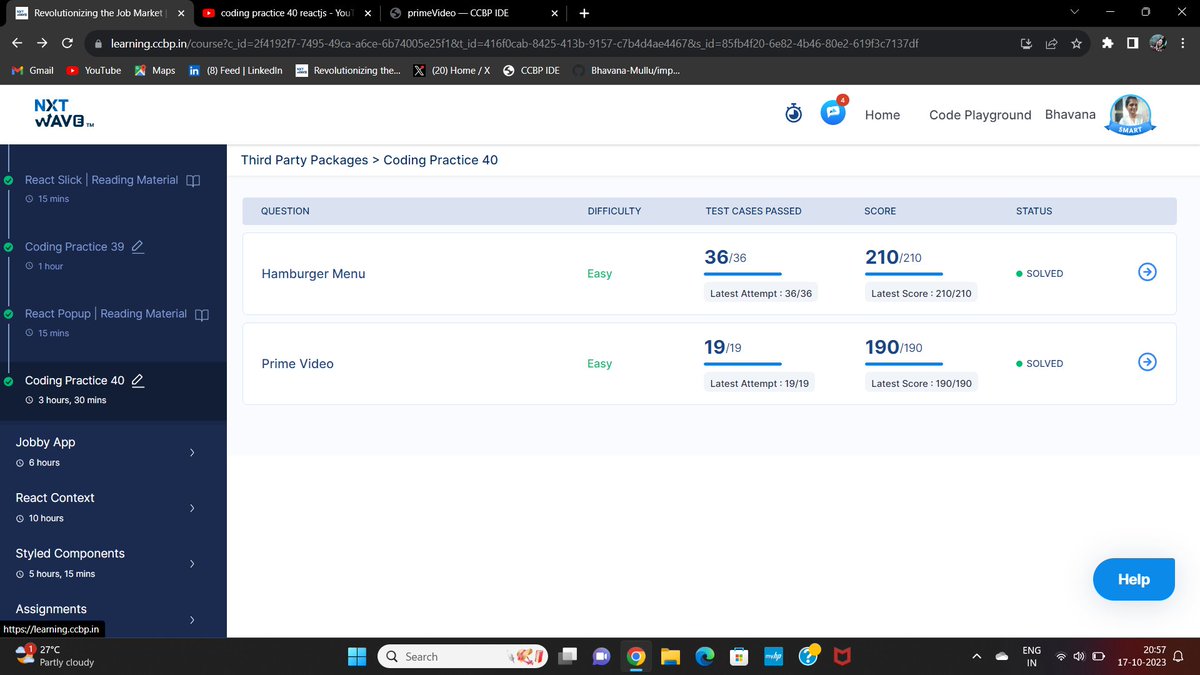Toggle Chrome side panel icon
The height and width of the screenshot is (675, 1200).
coord(1132,44)
